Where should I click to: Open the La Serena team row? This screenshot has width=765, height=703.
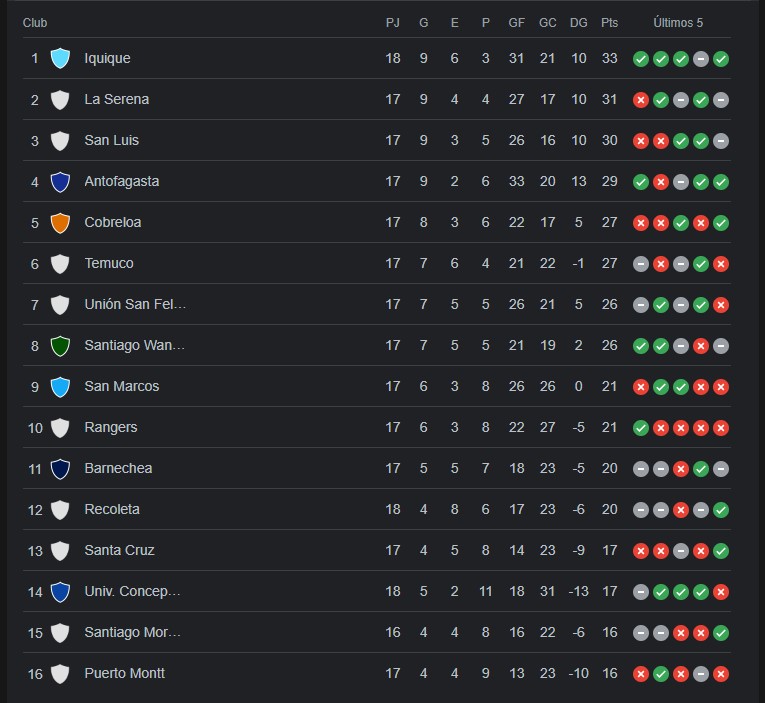(x=377, y=100)
